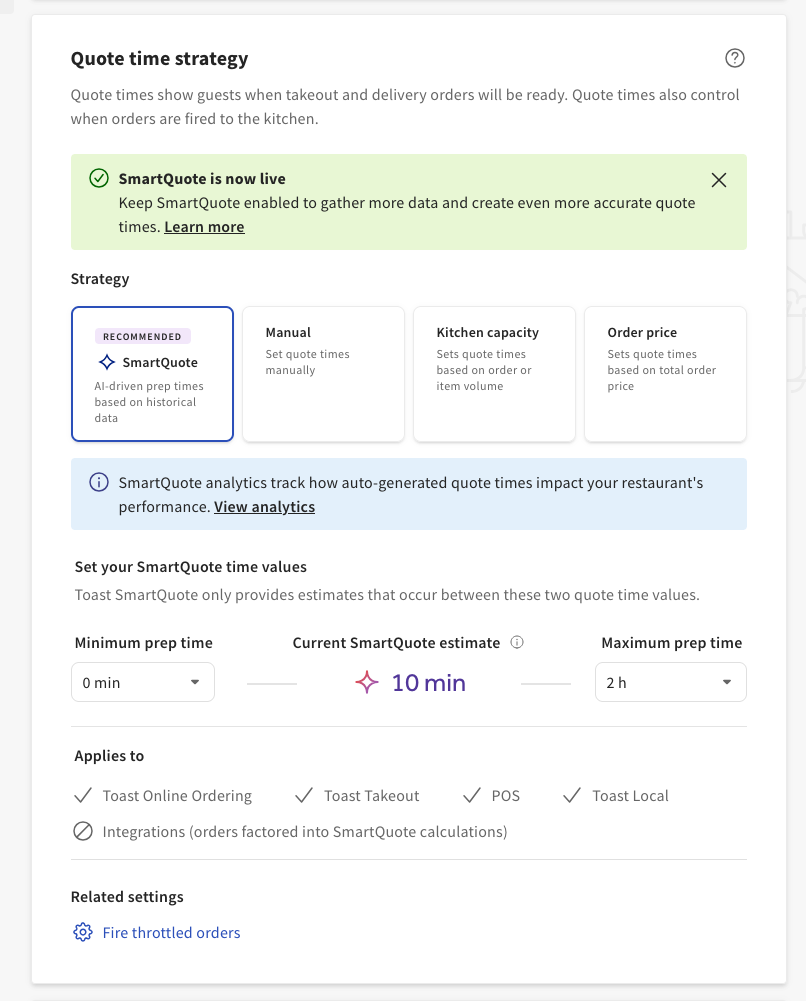Click the prohibited icon next to Integrations
806x1001 pixels.
(x=83, y=831)
